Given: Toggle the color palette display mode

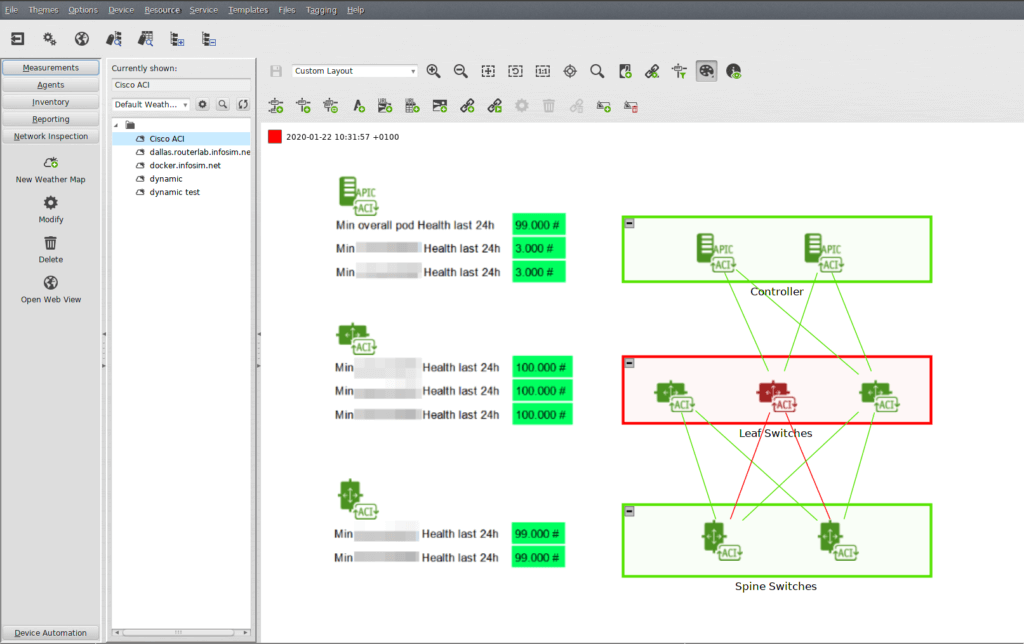Looking at the screenshot, I should coord(705,71).
